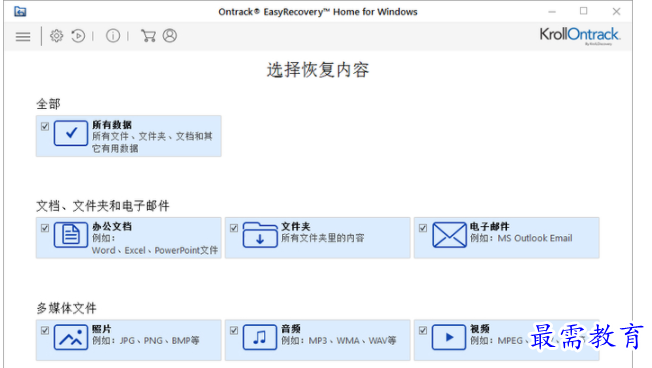This screenshot has width=652, height=368.
Task: Click the 照片 picture icon
Action: (71, 337)
